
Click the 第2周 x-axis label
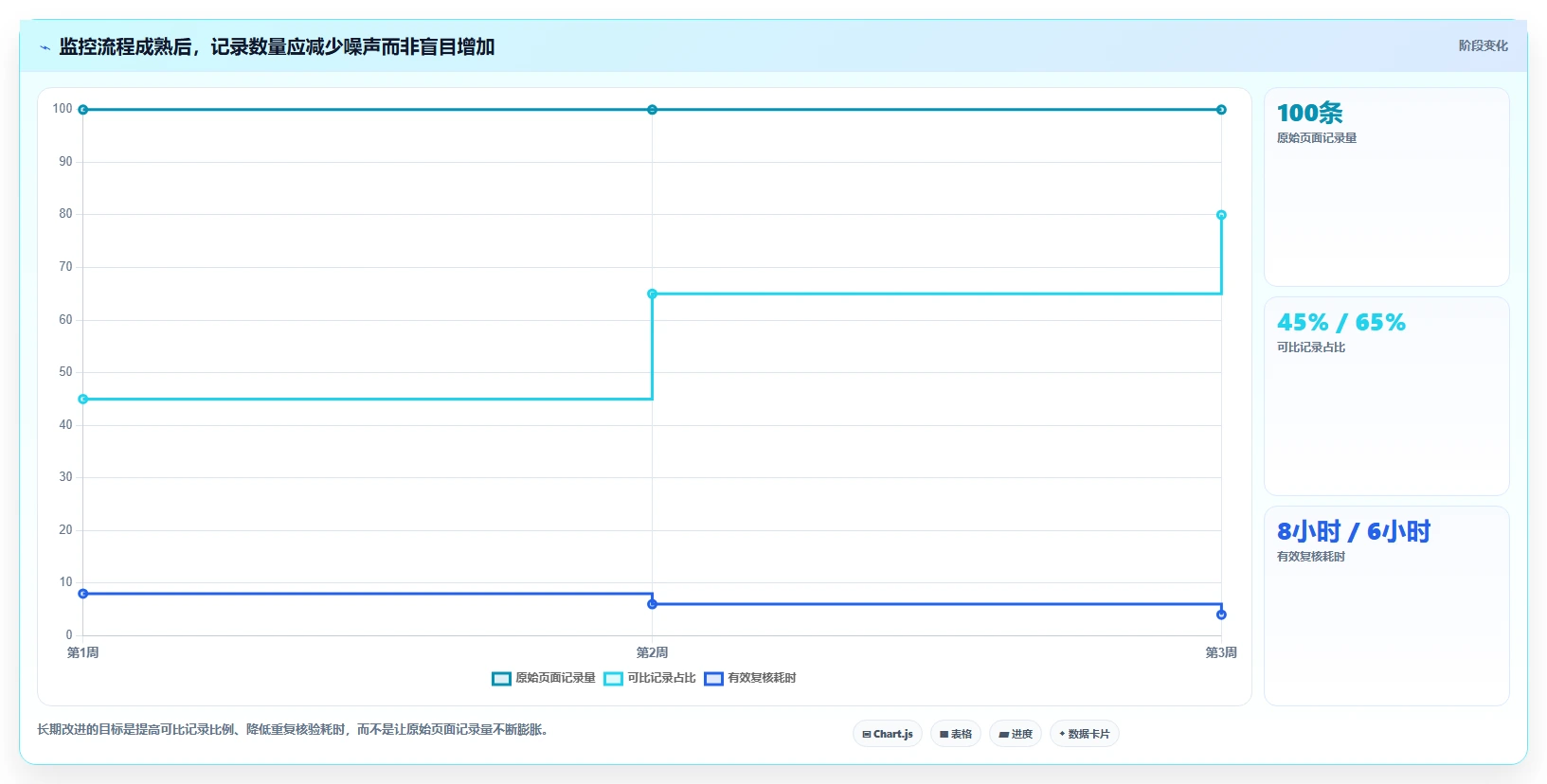[652, 652]
